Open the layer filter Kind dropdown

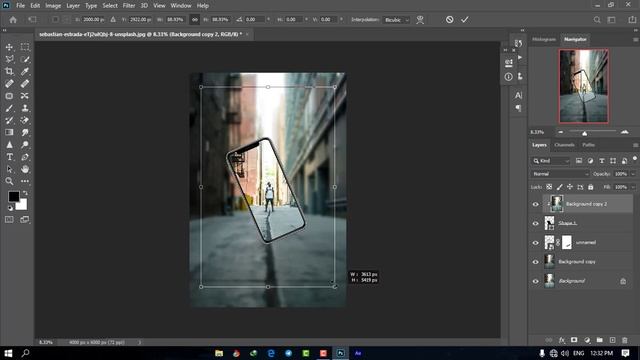550,161
